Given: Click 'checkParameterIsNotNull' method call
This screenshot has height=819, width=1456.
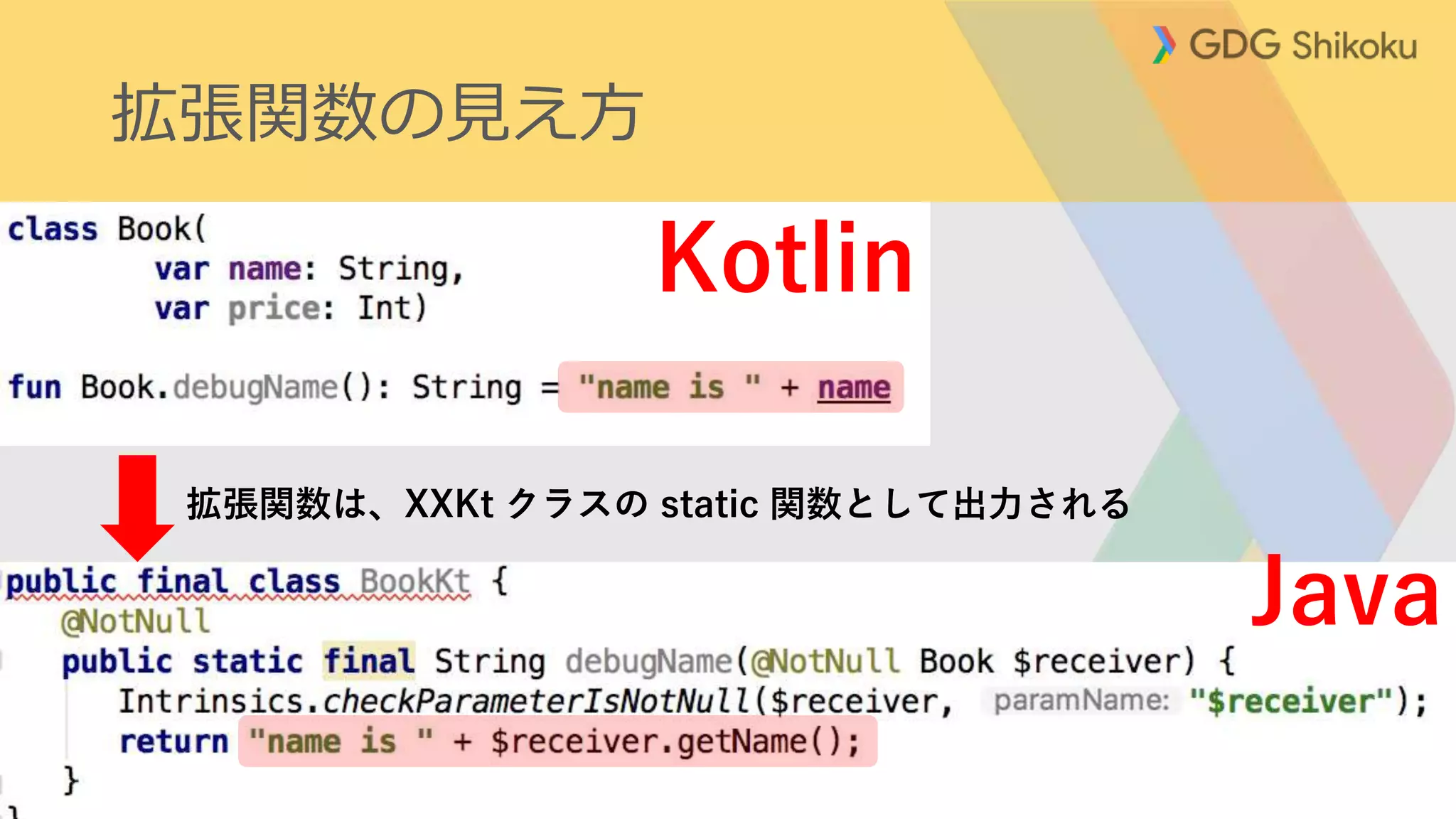Looking at the screenshot, I should [x=537, y=702].
